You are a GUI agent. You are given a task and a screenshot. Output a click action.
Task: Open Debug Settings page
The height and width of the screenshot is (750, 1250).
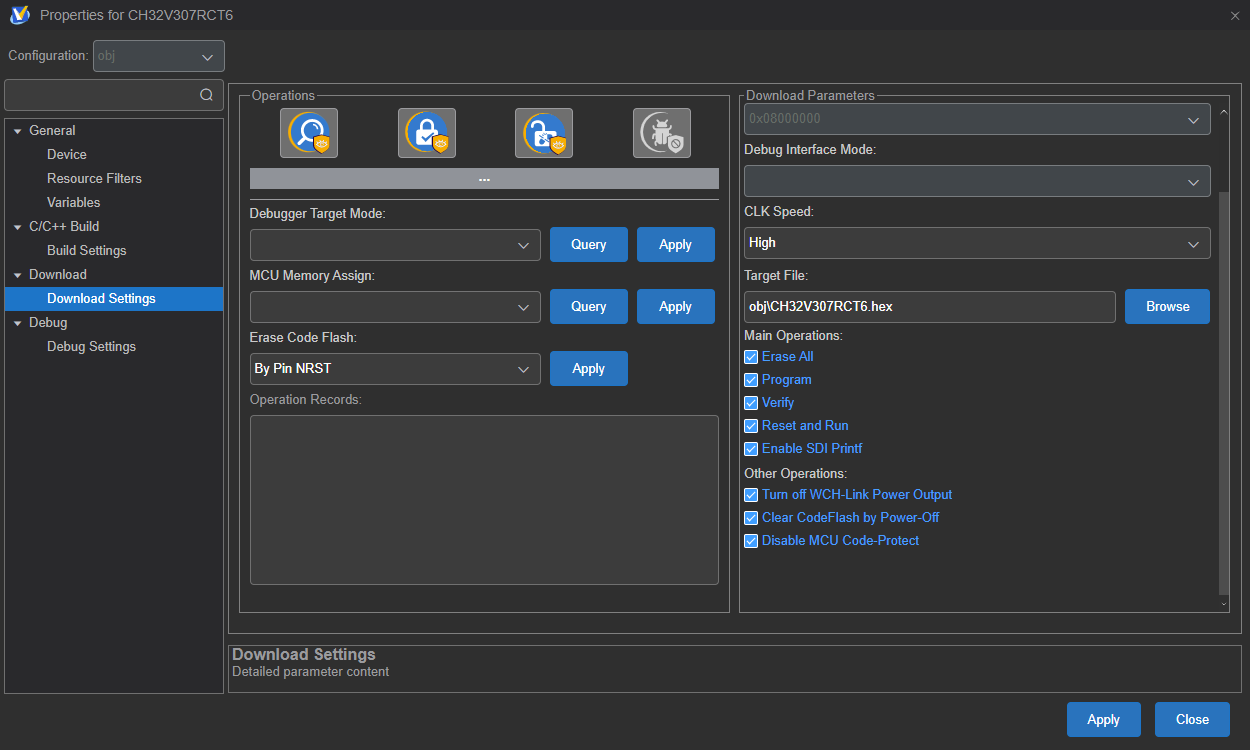[x=91, y=347]
